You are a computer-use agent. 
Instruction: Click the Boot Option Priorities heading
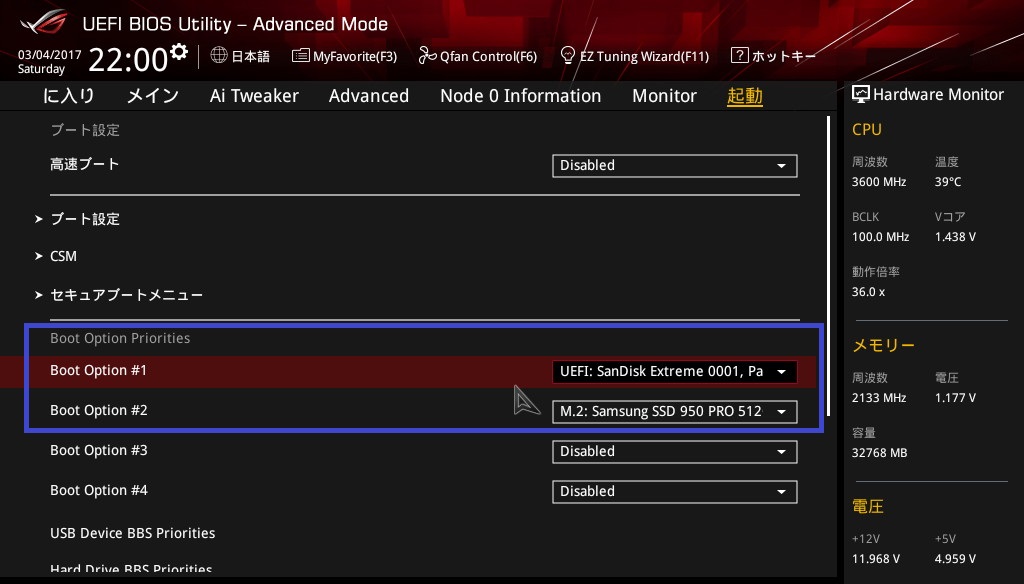(120, 338)
